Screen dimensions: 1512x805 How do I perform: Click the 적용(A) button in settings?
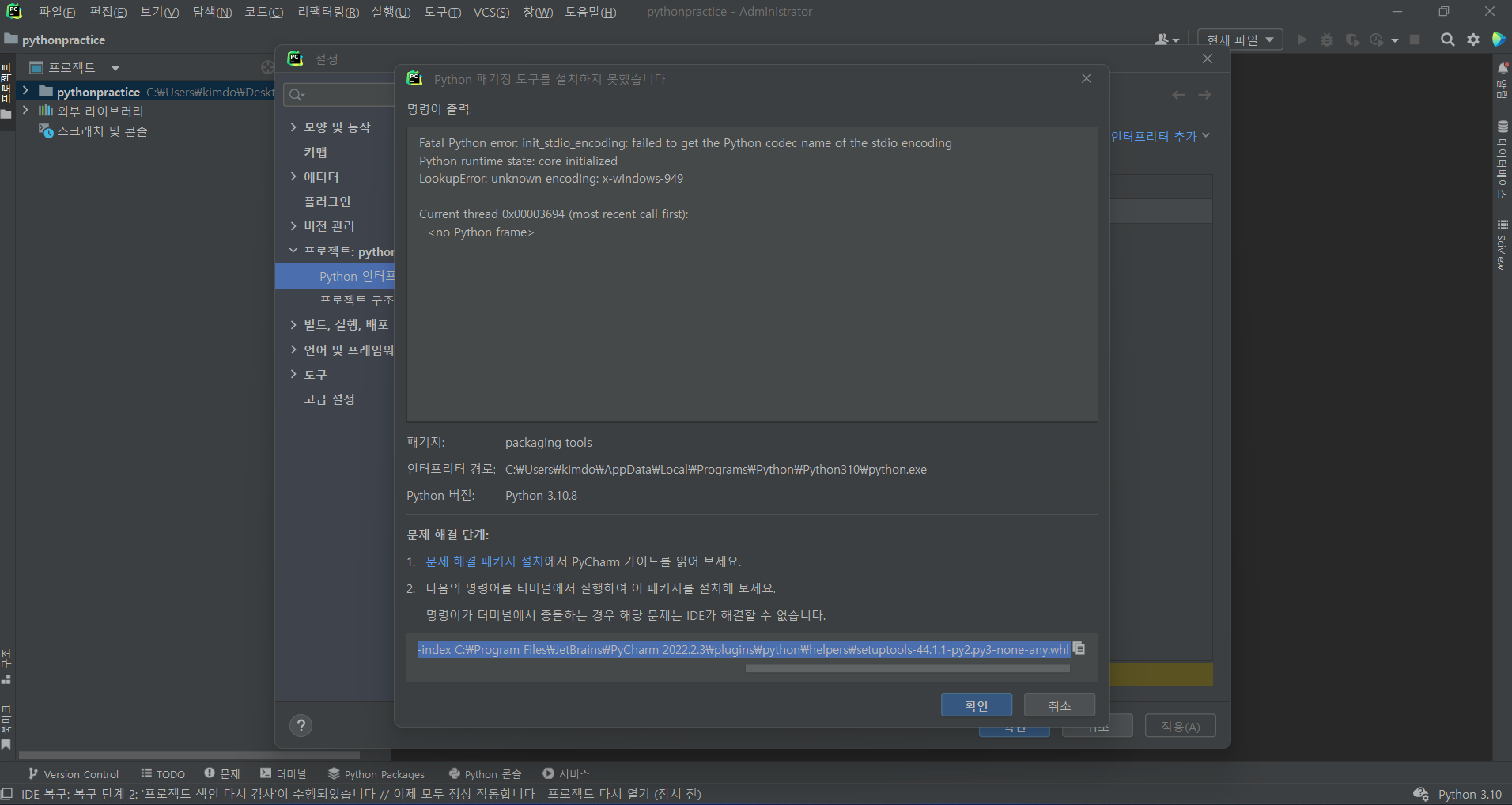tap(1181, 726)
